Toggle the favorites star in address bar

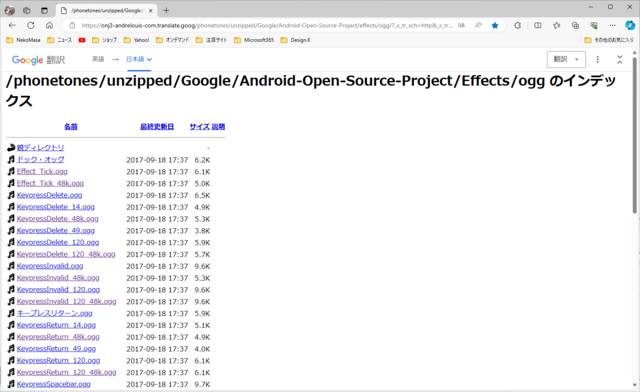[495, 25]
